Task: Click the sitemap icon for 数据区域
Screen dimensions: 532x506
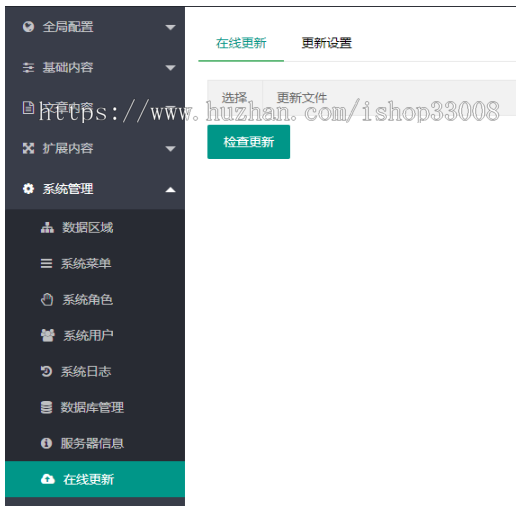Action: pos(47,228)
